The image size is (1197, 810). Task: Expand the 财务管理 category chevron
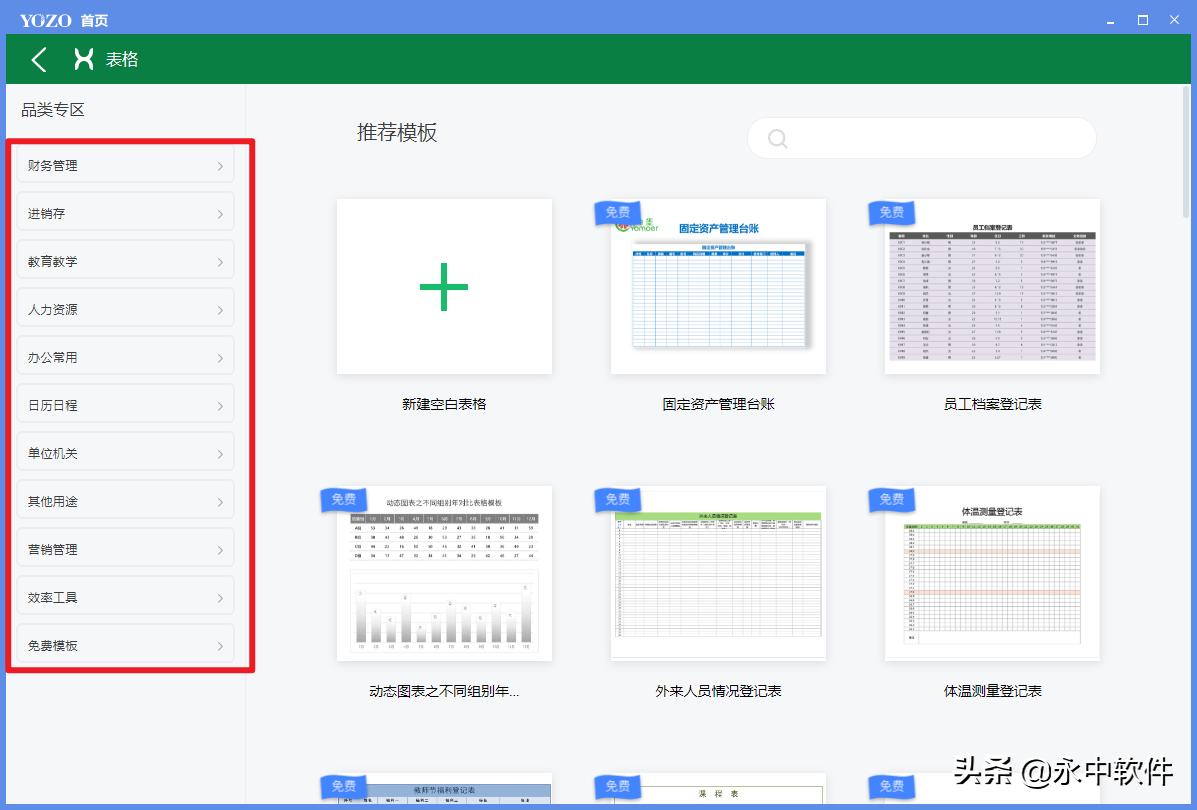pyautogui.click(x=221, y=165)
